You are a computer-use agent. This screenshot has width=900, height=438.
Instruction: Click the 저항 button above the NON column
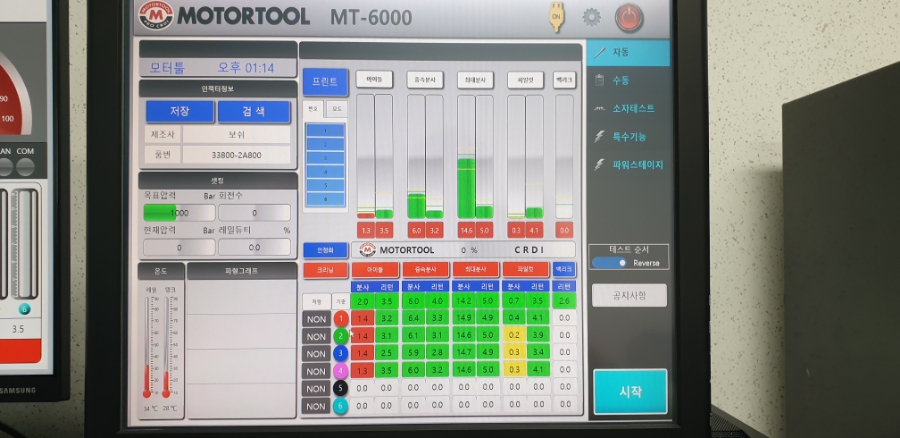click(316, 301)
